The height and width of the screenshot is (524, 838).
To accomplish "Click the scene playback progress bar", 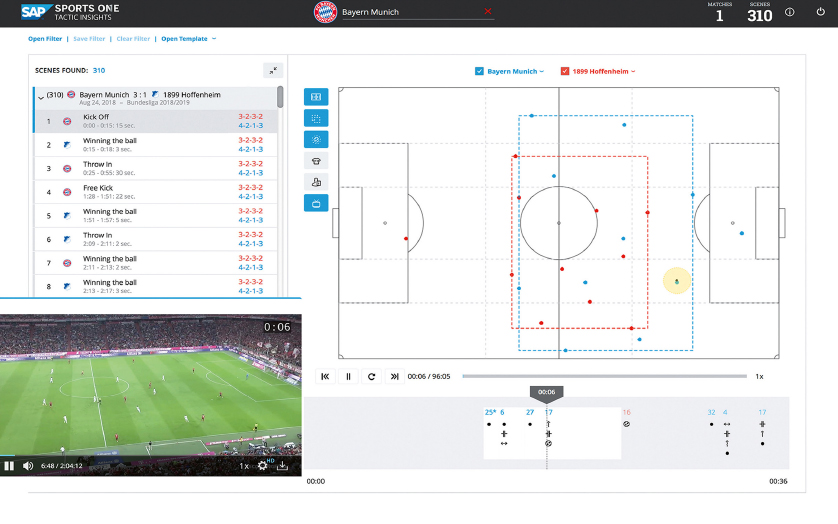I will 604,376.
